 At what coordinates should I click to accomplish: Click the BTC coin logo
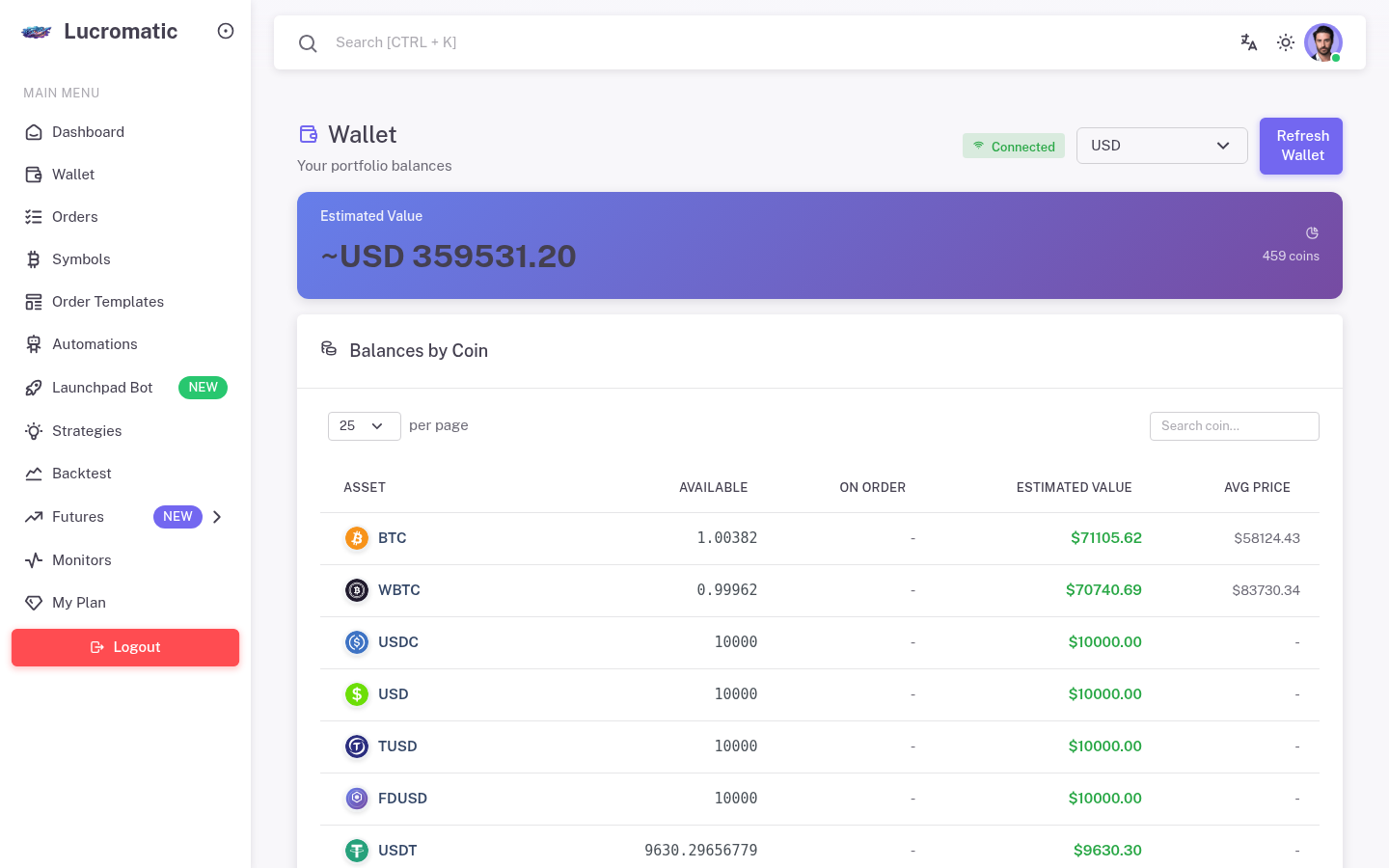pos(357,538)
